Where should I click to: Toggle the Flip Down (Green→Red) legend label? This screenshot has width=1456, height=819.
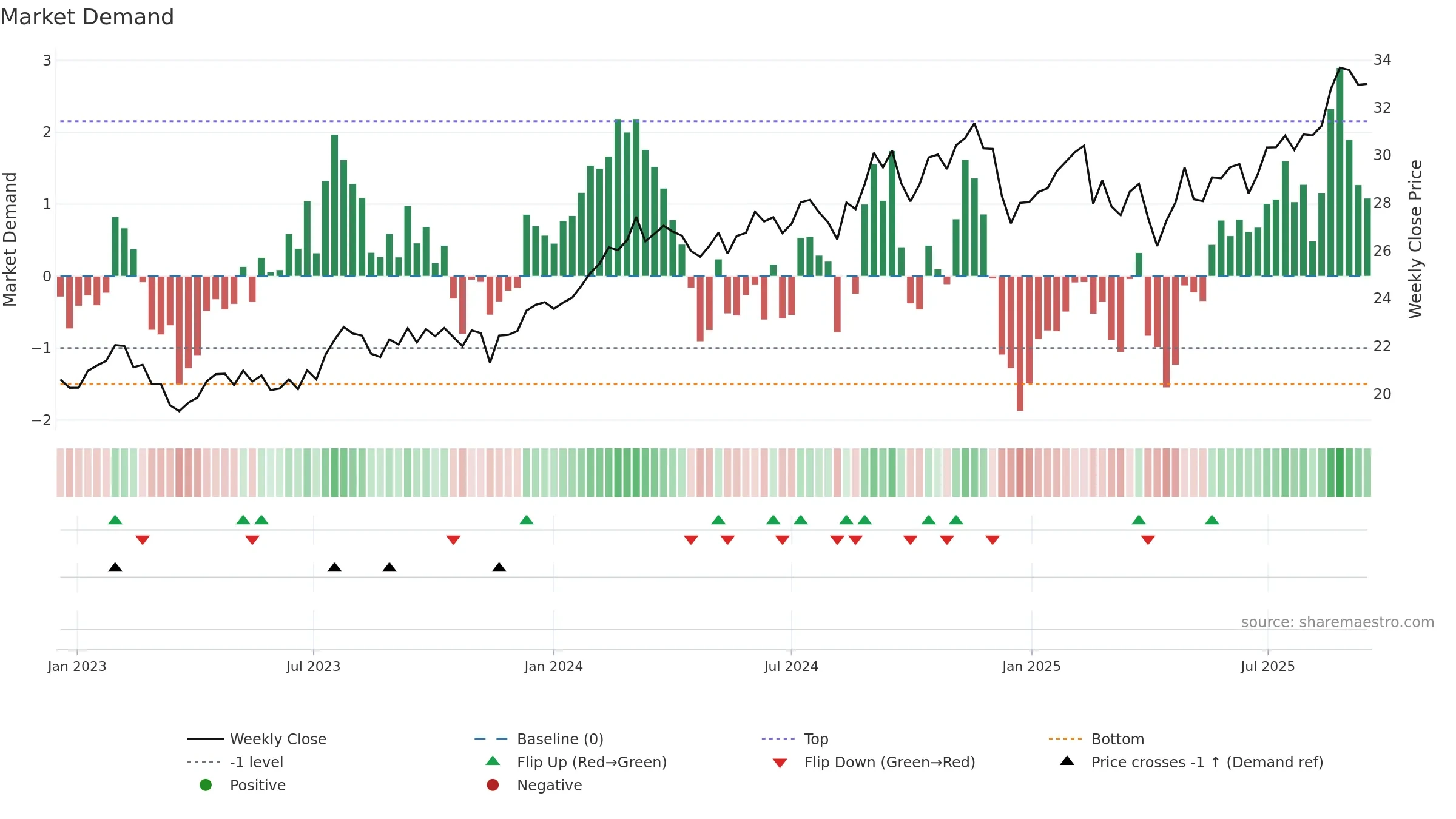pos(889,762)
